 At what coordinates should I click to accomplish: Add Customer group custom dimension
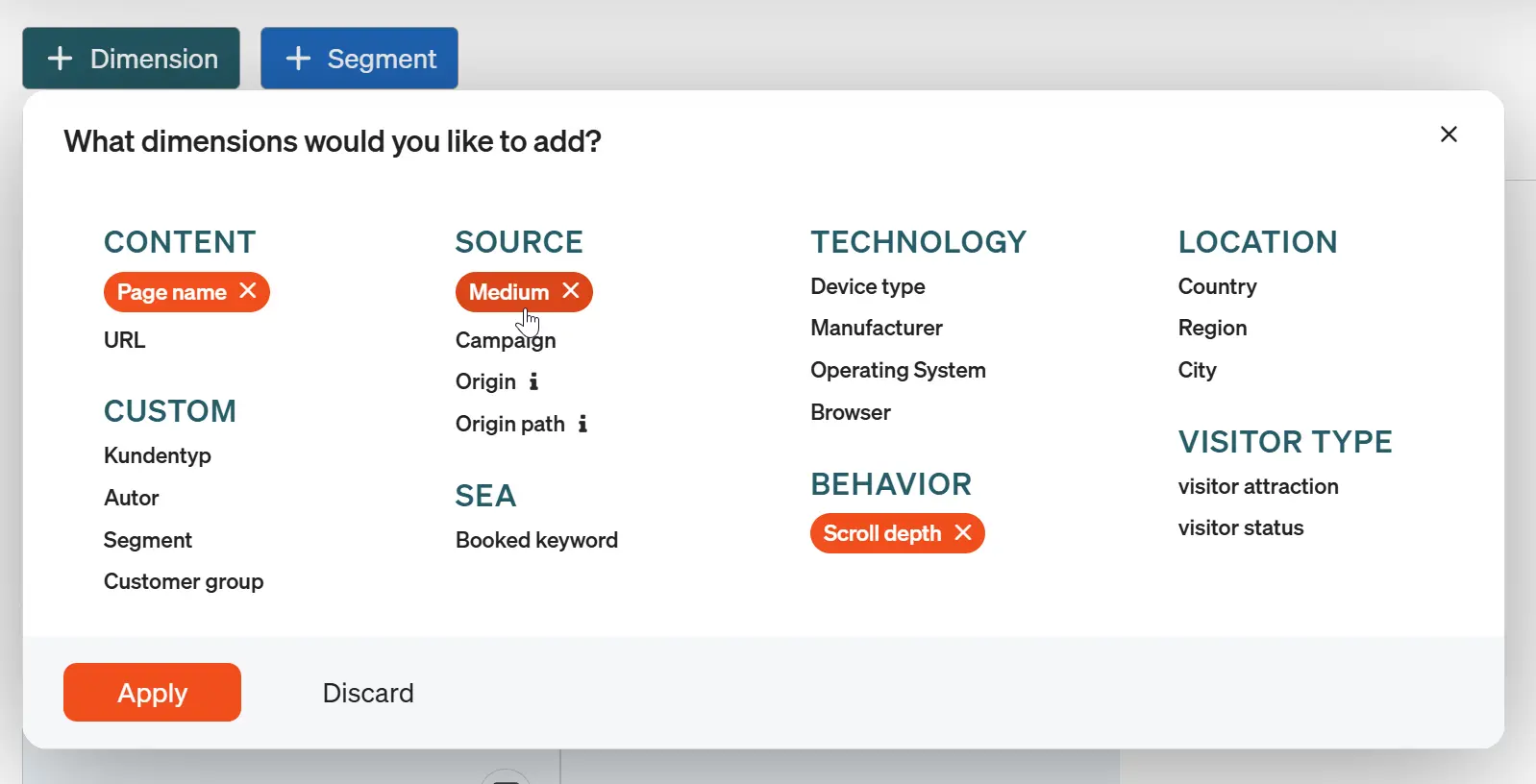click(x=184, y=581)
